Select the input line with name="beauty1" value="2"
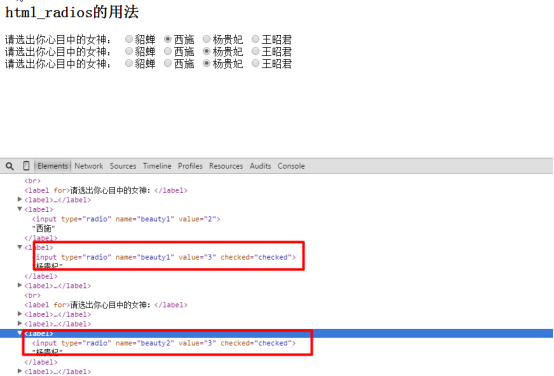554x376 pixels. [x=126, y=219]
